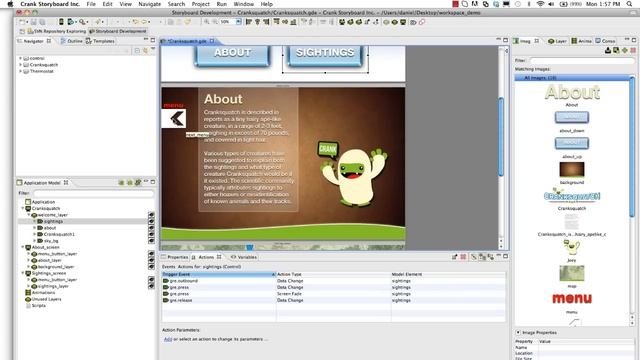Maximize the editor pane using its icon
640x360 pixels.
coord(505,40)
